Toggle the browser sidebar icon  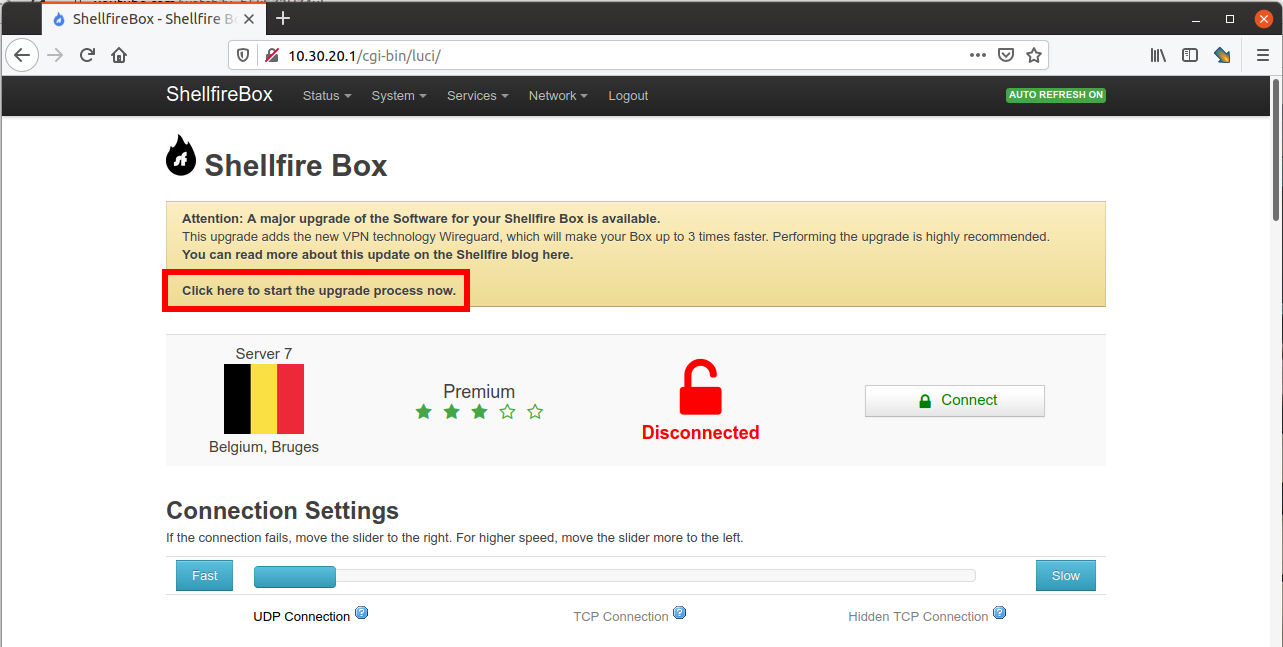(x=1190, y=55)
